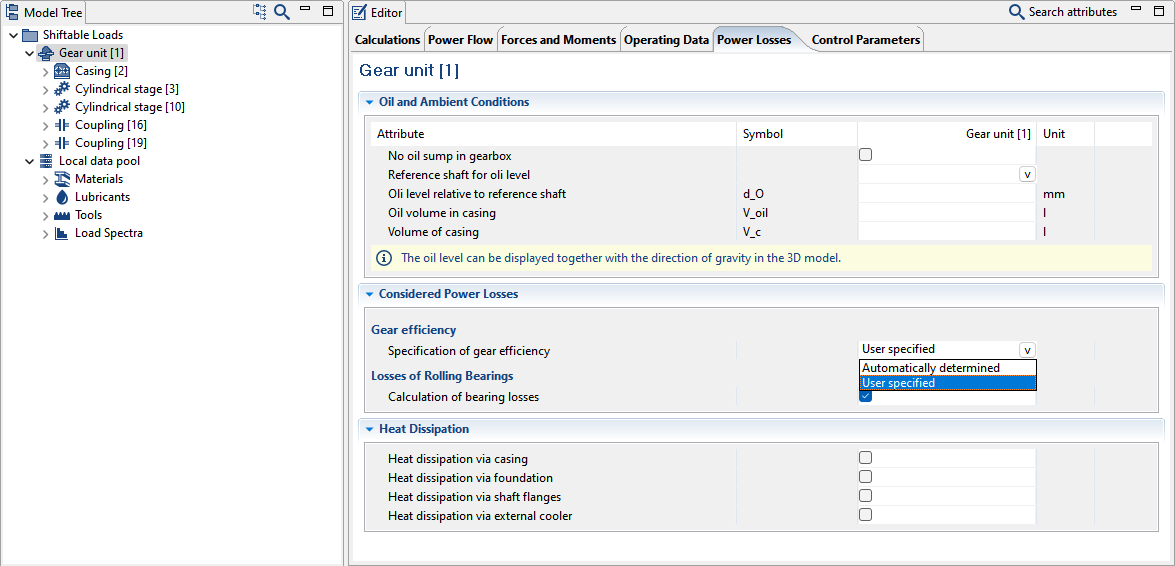Click the Casing [2] icon
The width and height of the screenshot is (1175, 566).
coord(62,70)
